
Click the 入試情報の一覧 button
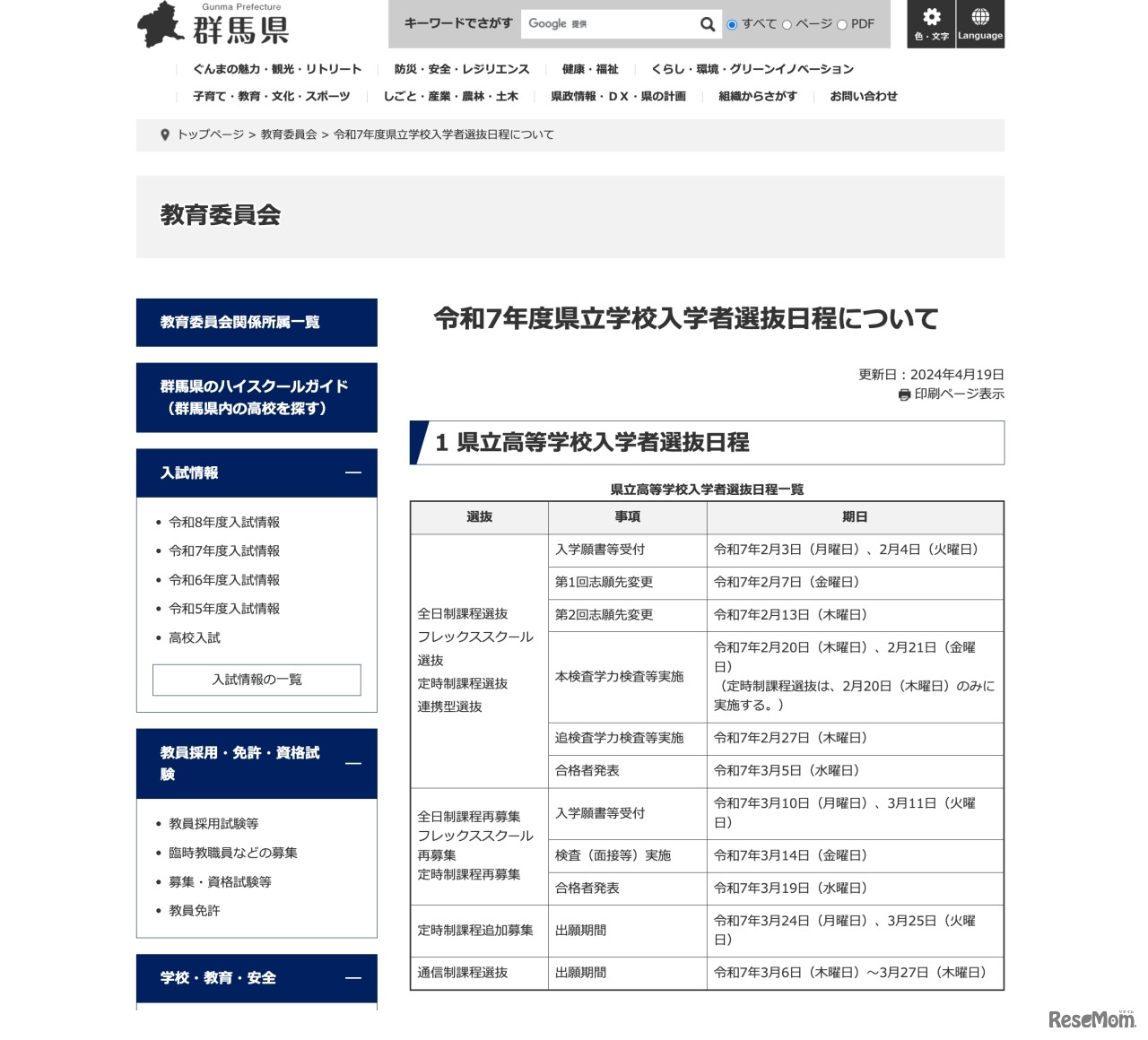pos(257,680)
